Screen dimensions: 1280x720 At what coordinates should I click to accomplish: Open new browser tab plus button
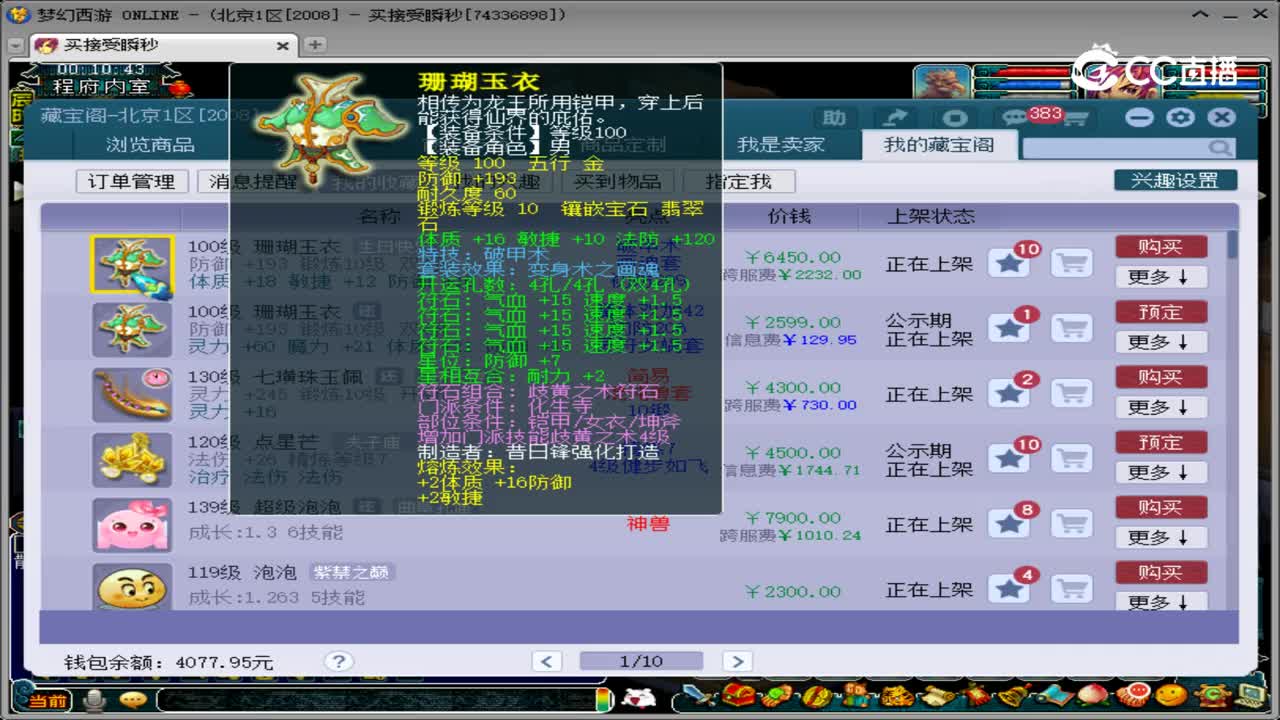315,44
